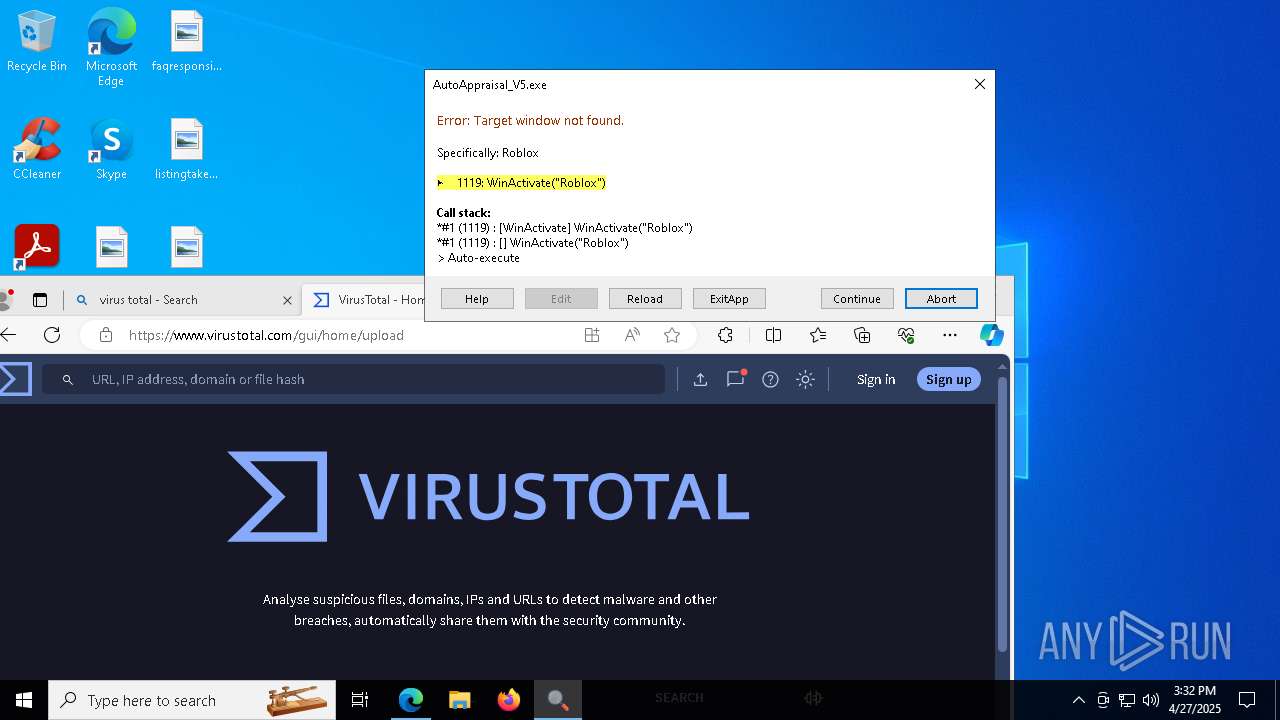This screenshot has width=1280, height=720.
Task: Open Skype desktop shortcut
Action: click(x=111, y=150)
